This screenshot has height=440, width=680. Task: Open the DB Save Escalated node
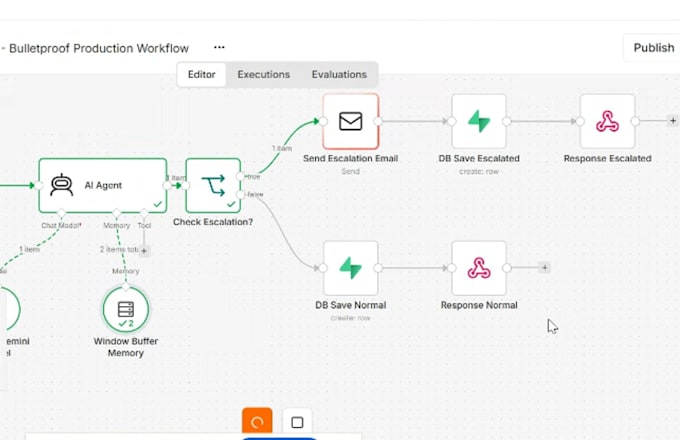(479, 121)
